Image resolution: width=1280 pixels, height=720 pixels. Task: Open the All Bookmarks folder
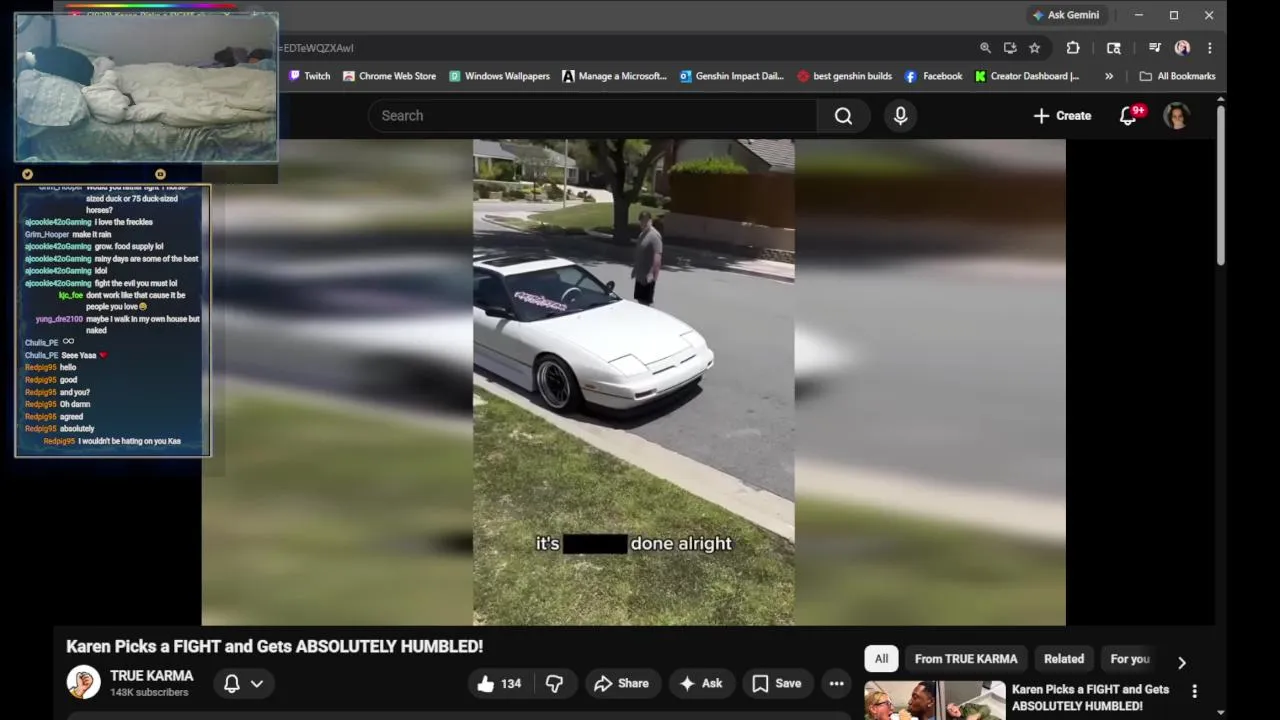point(1177,76)
